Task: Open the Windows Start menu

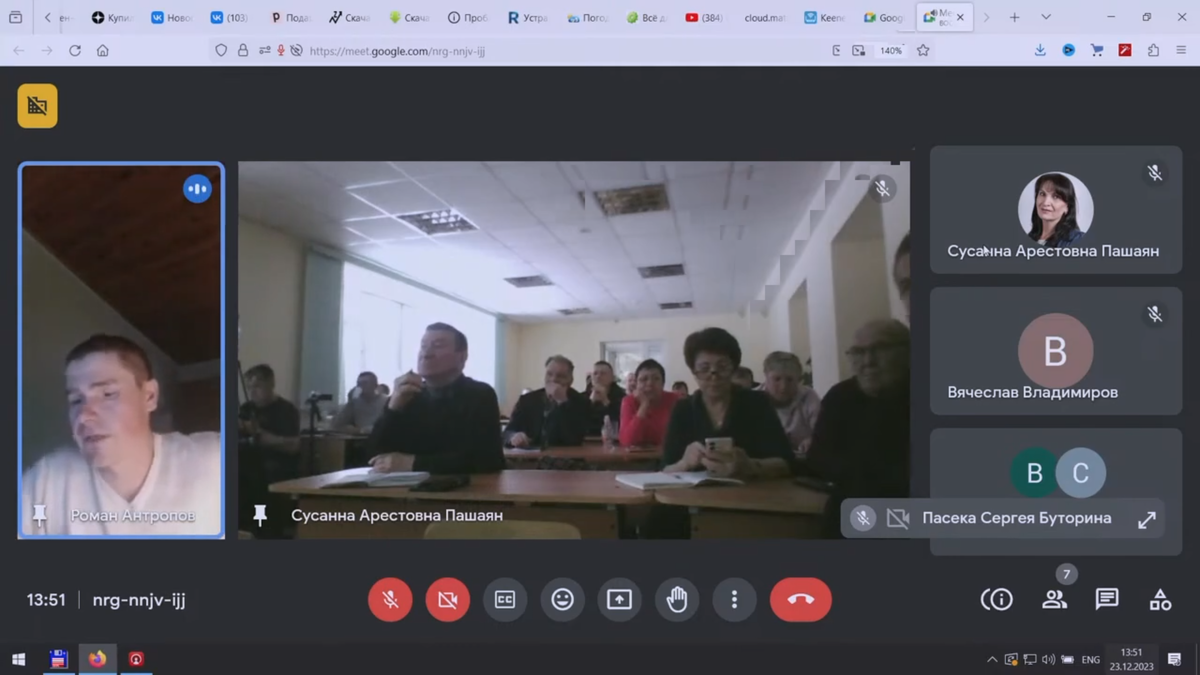Action: click(x=18, y=659)
